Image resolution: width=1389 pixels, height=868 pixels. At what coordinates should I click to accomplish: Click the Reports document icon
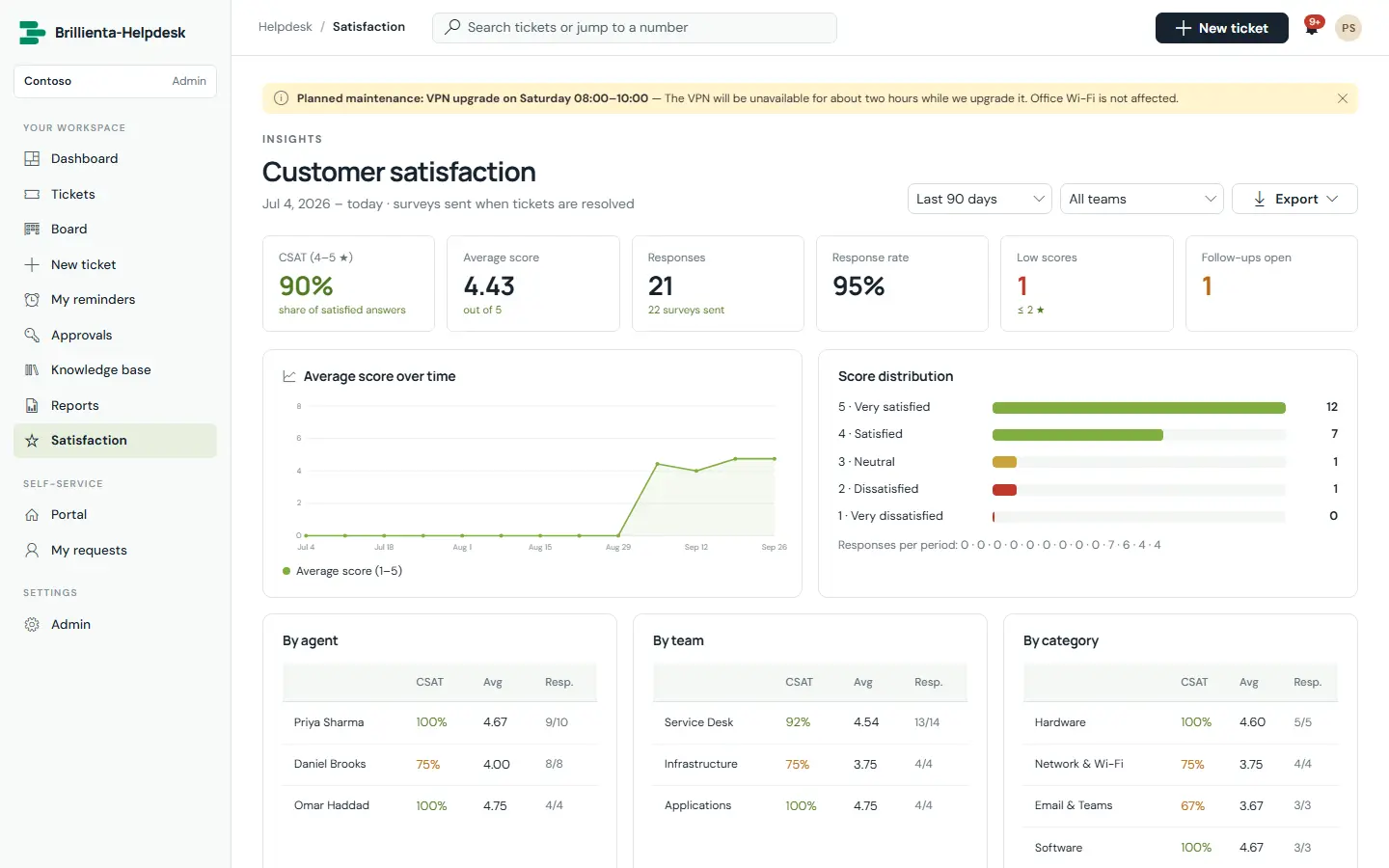pyautogui.click(x=32, y=405)
